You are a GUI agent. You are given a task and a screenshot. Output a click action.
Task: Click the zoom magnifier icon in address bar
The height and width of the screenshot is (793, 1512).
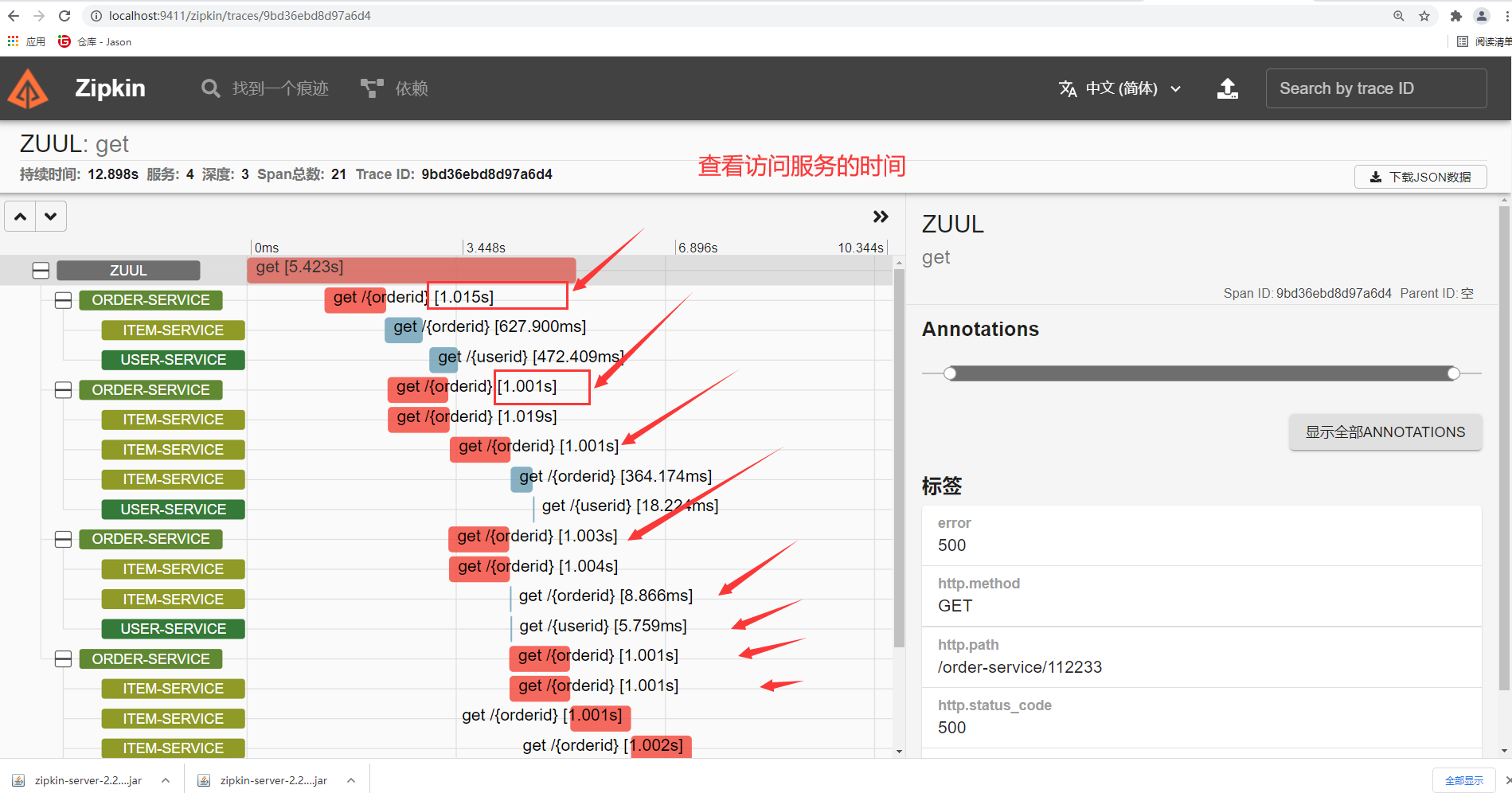(1398, 16)
